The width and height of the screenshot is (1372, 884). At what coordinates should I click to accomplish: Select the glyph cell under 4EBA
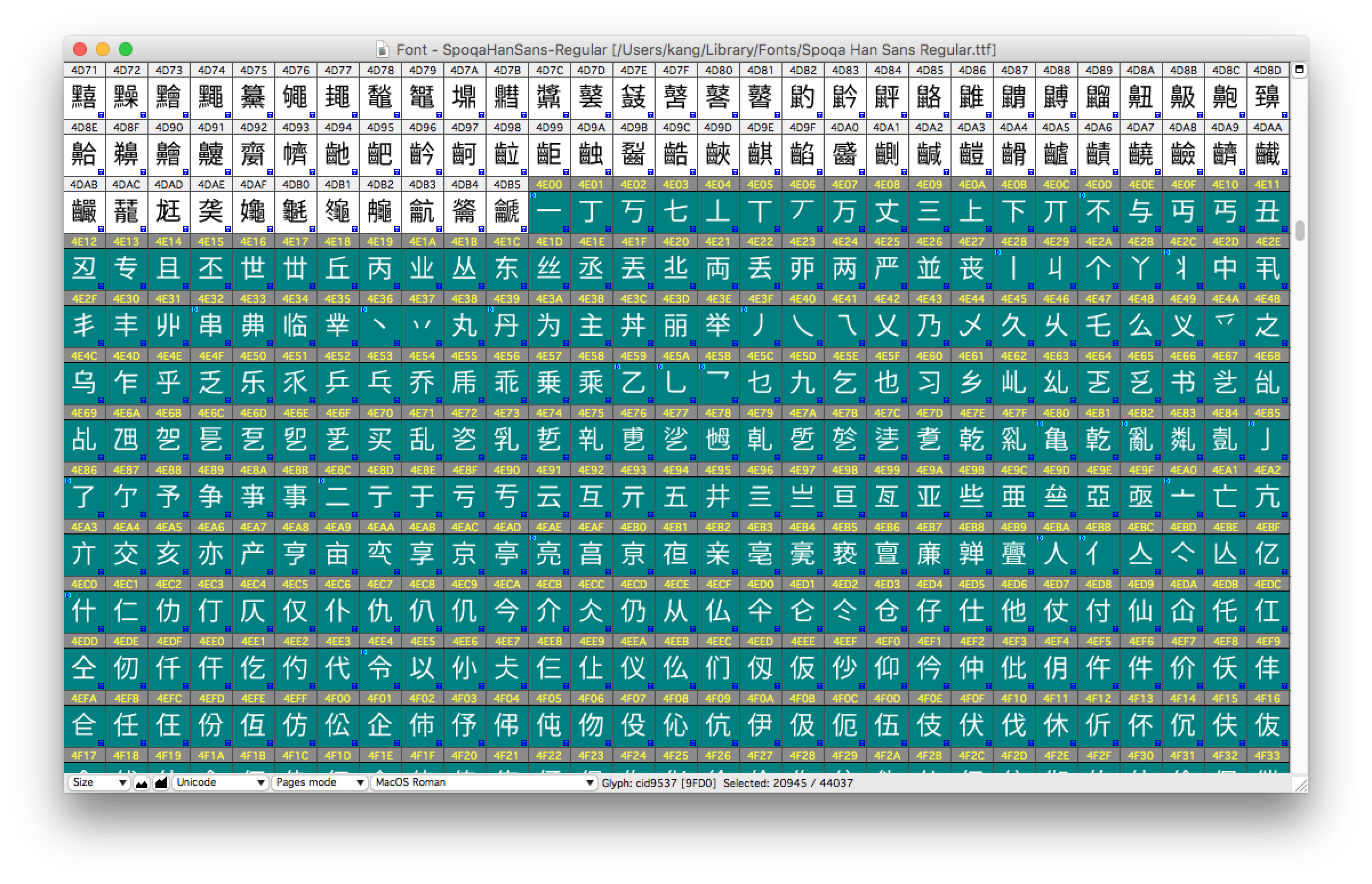[1056, 554]
